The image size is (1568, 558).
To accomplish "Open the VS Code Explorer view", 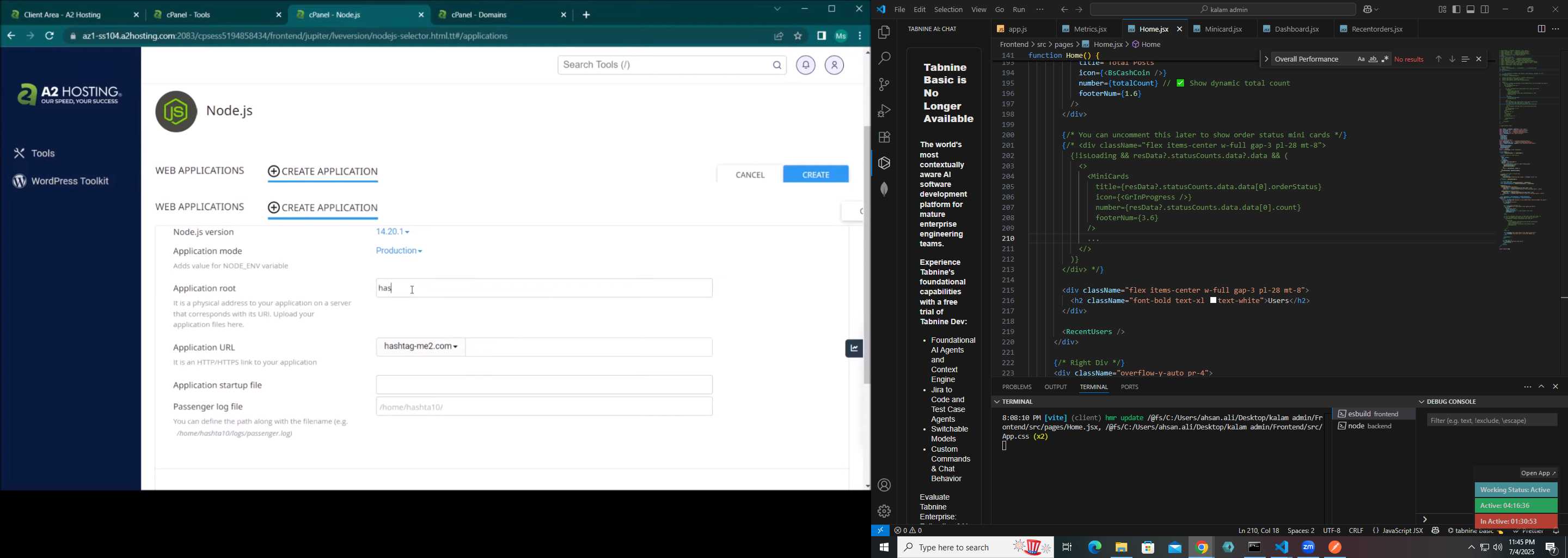I will (x=884, y=32).
